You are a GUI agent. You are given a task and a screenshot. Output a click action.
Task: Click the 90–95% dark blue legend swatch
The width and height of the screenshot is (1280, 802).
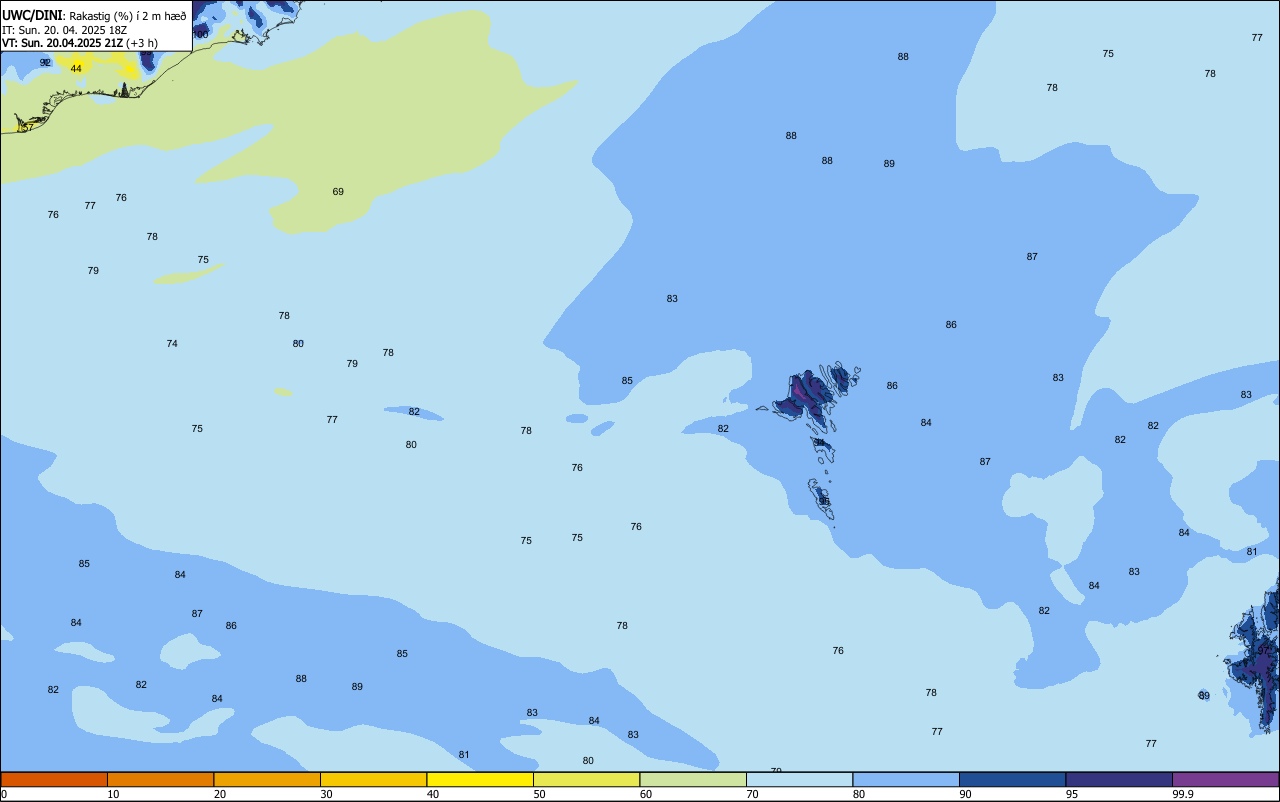click(1012, 779)
